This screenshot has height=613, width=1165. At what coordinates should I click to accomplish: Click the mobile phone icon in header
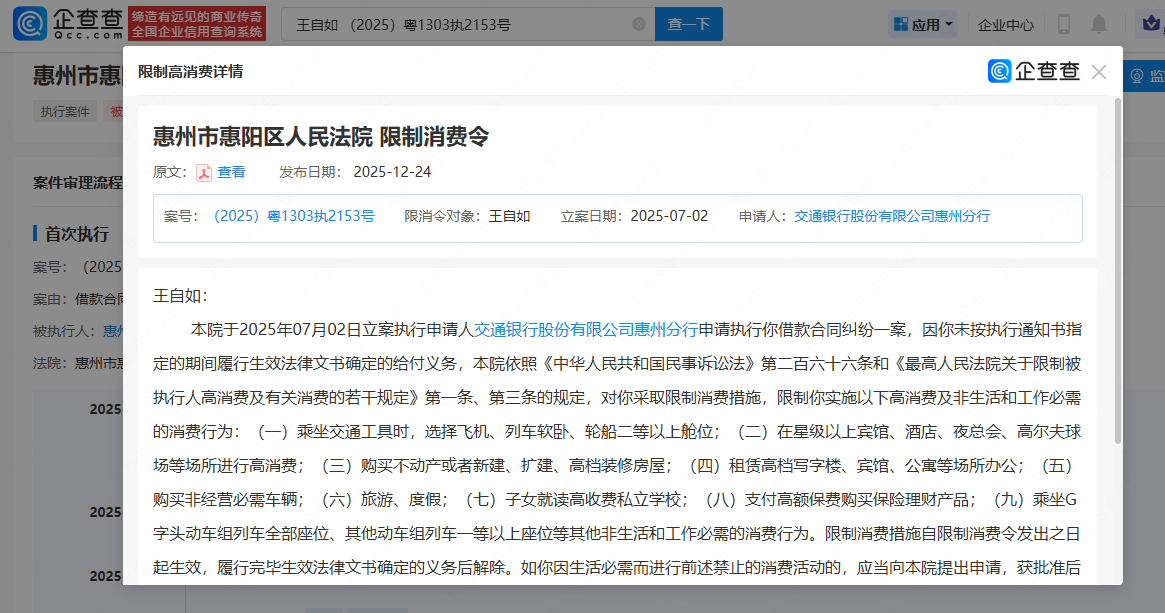pos(1064,25)
